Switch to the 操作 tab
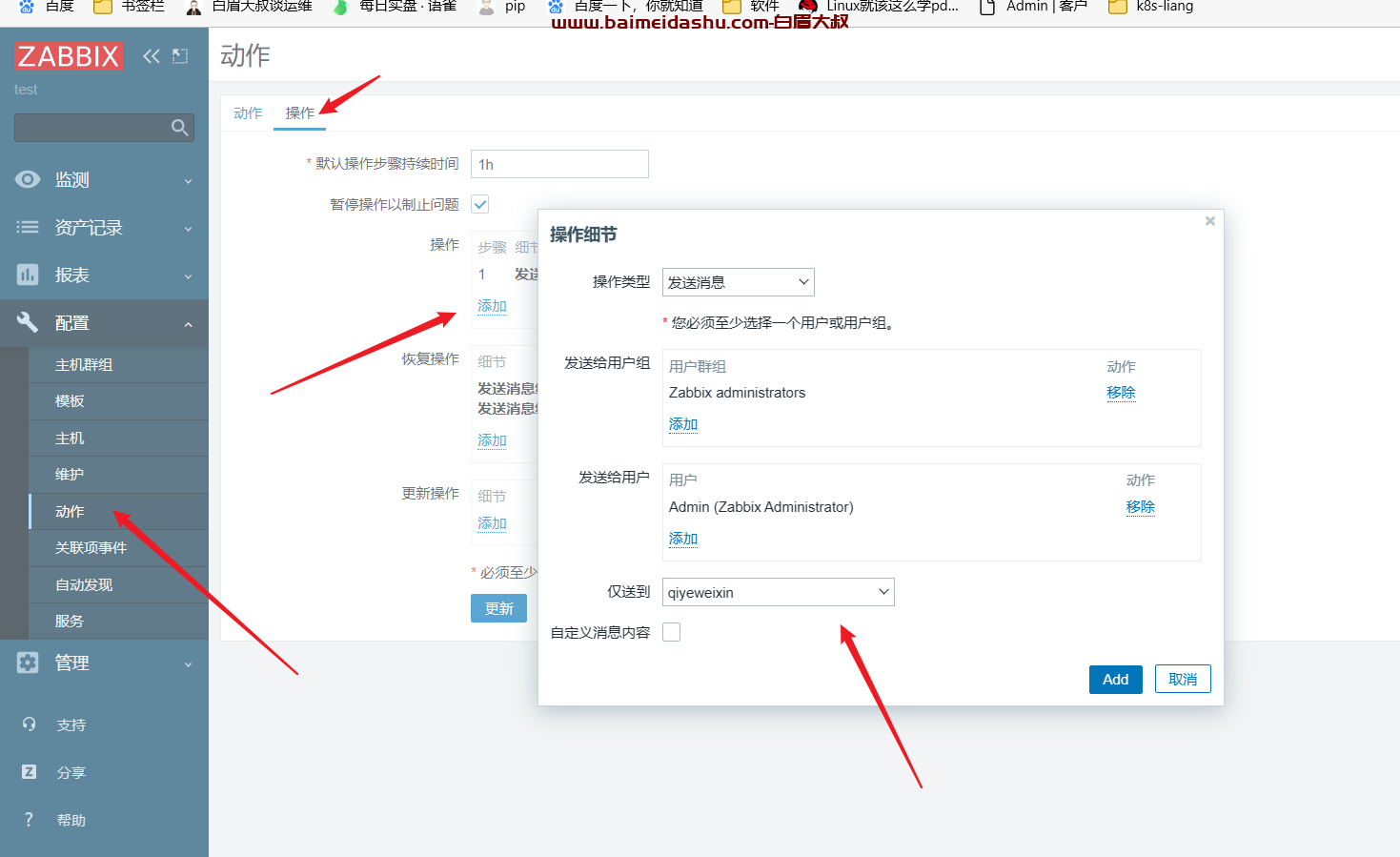The height and width of the screenshot is (857, 1400). tap(300, 112)
